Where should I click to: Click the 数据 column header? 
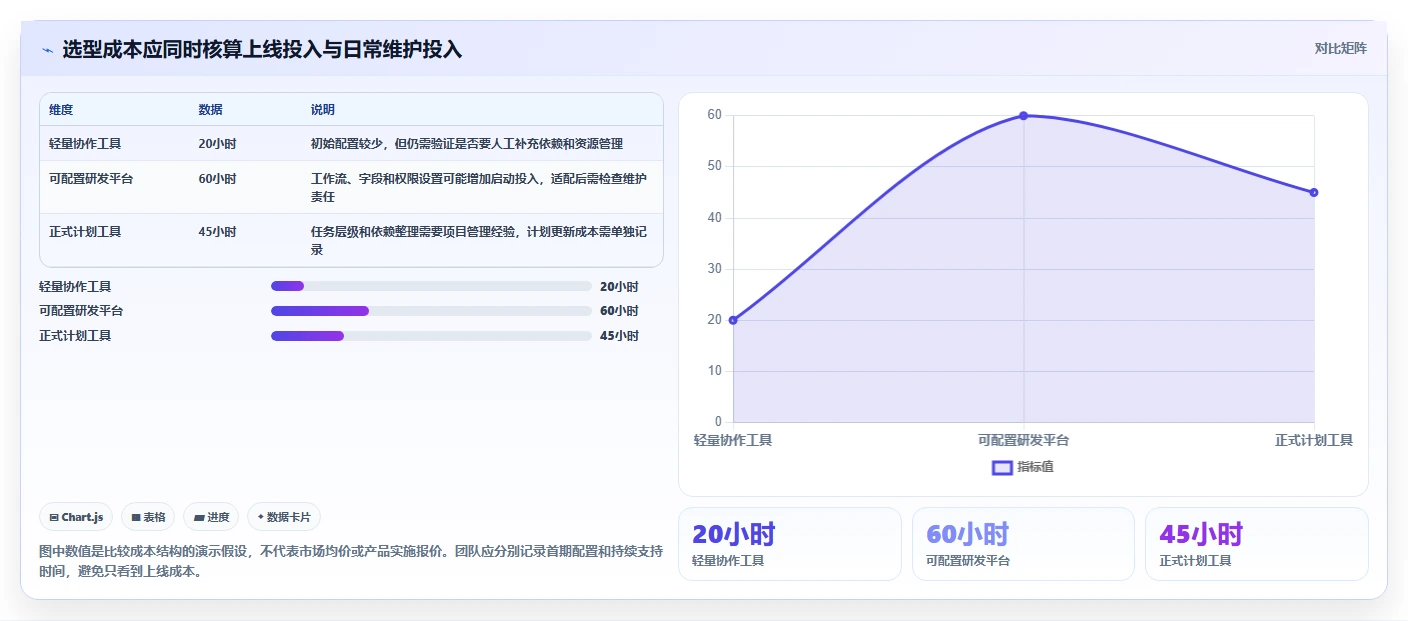pyautogui.click(x=211, y=110)
